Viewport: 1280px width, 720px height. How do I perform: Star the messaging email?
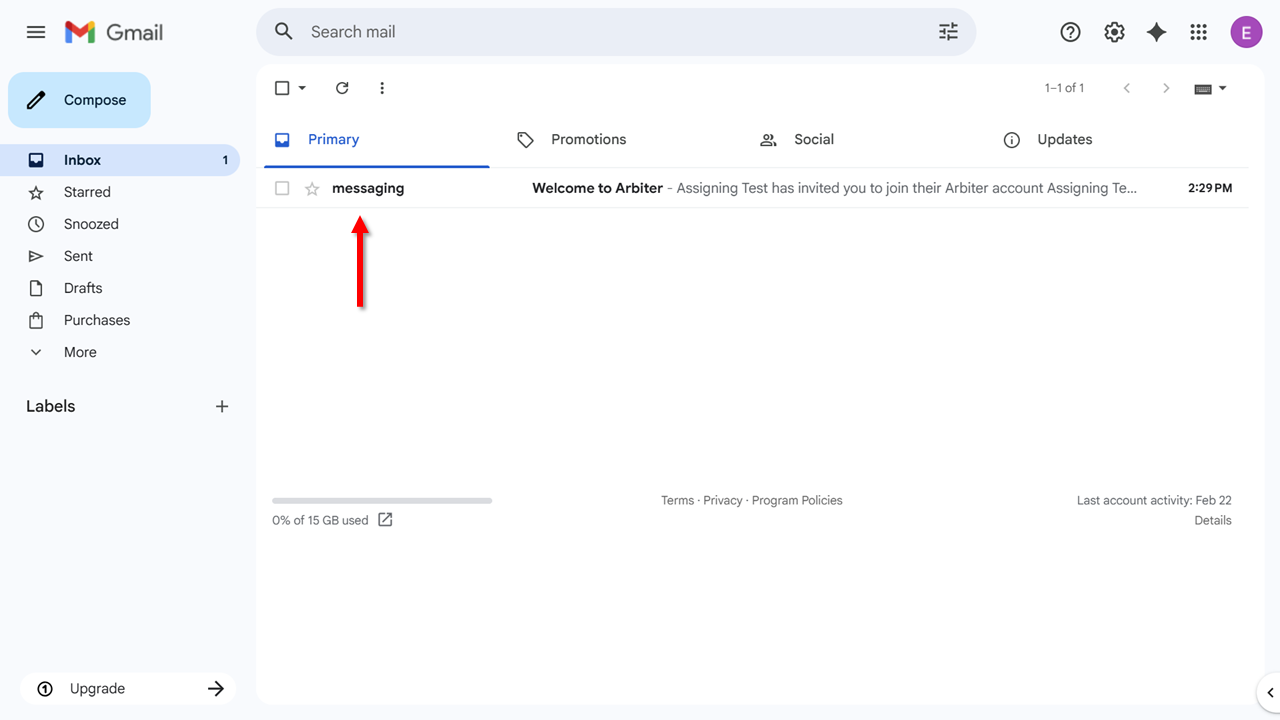coord(312,188)
